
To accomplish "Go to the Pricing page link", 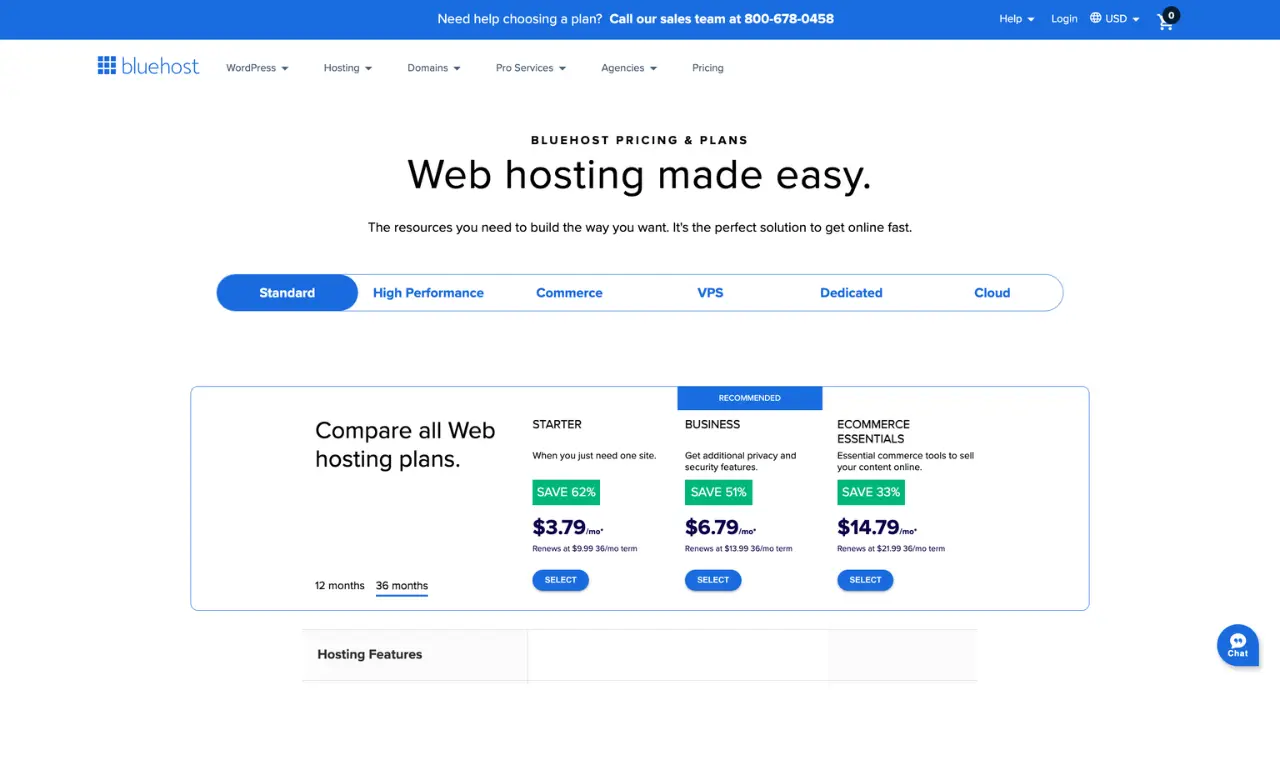I will 708,68.
